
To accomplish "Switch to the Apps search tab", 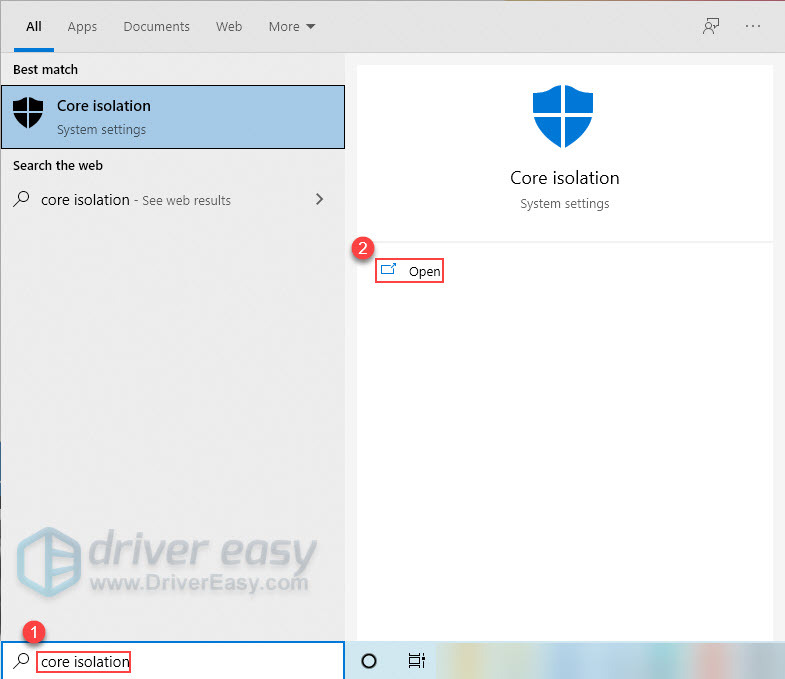I will [x=82, y=27].
